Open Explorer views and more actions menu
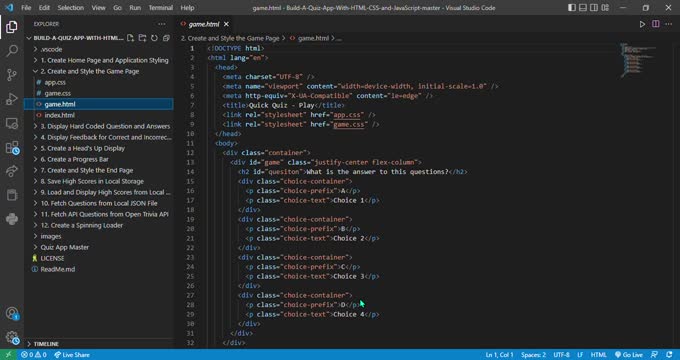 (162, 24)
